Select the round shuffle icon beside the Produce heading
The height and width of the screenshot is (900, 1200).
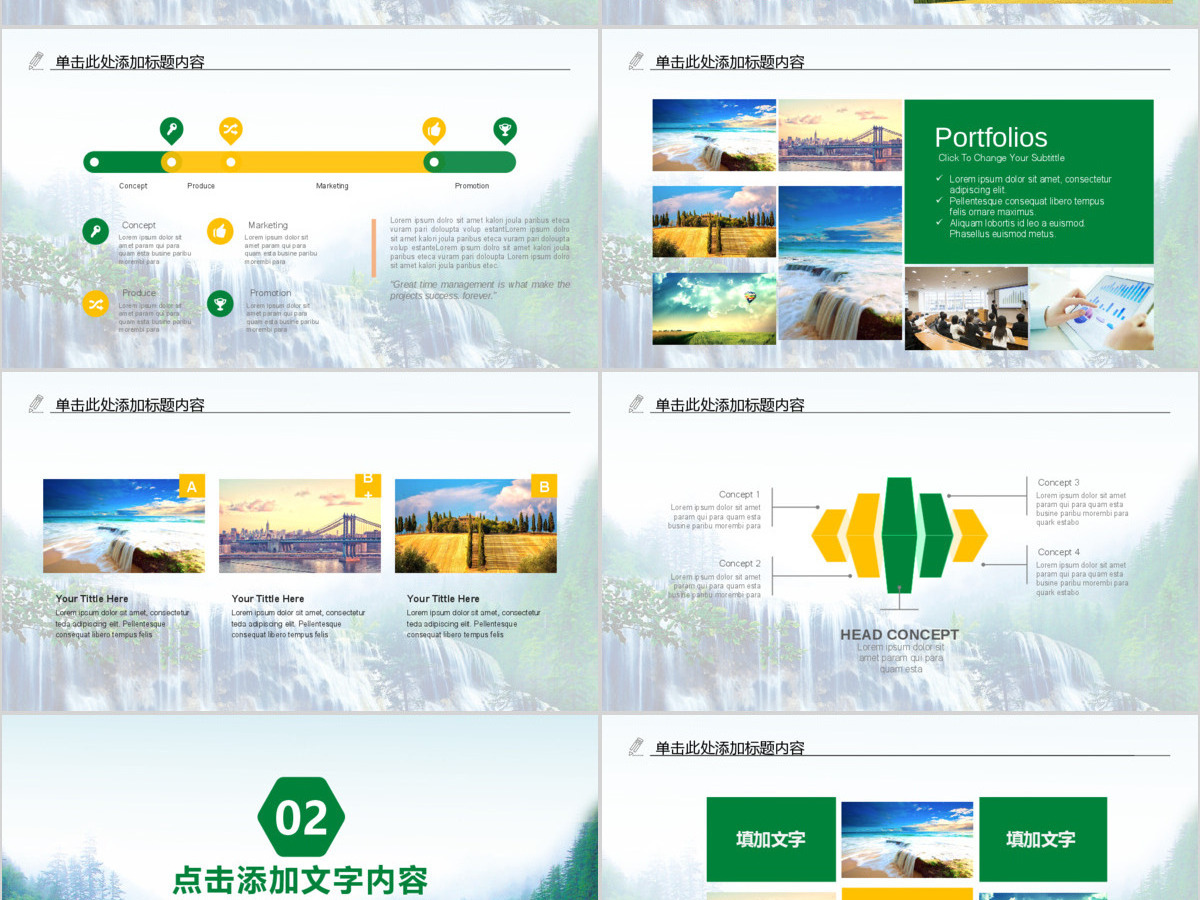[x=95, y=304]
